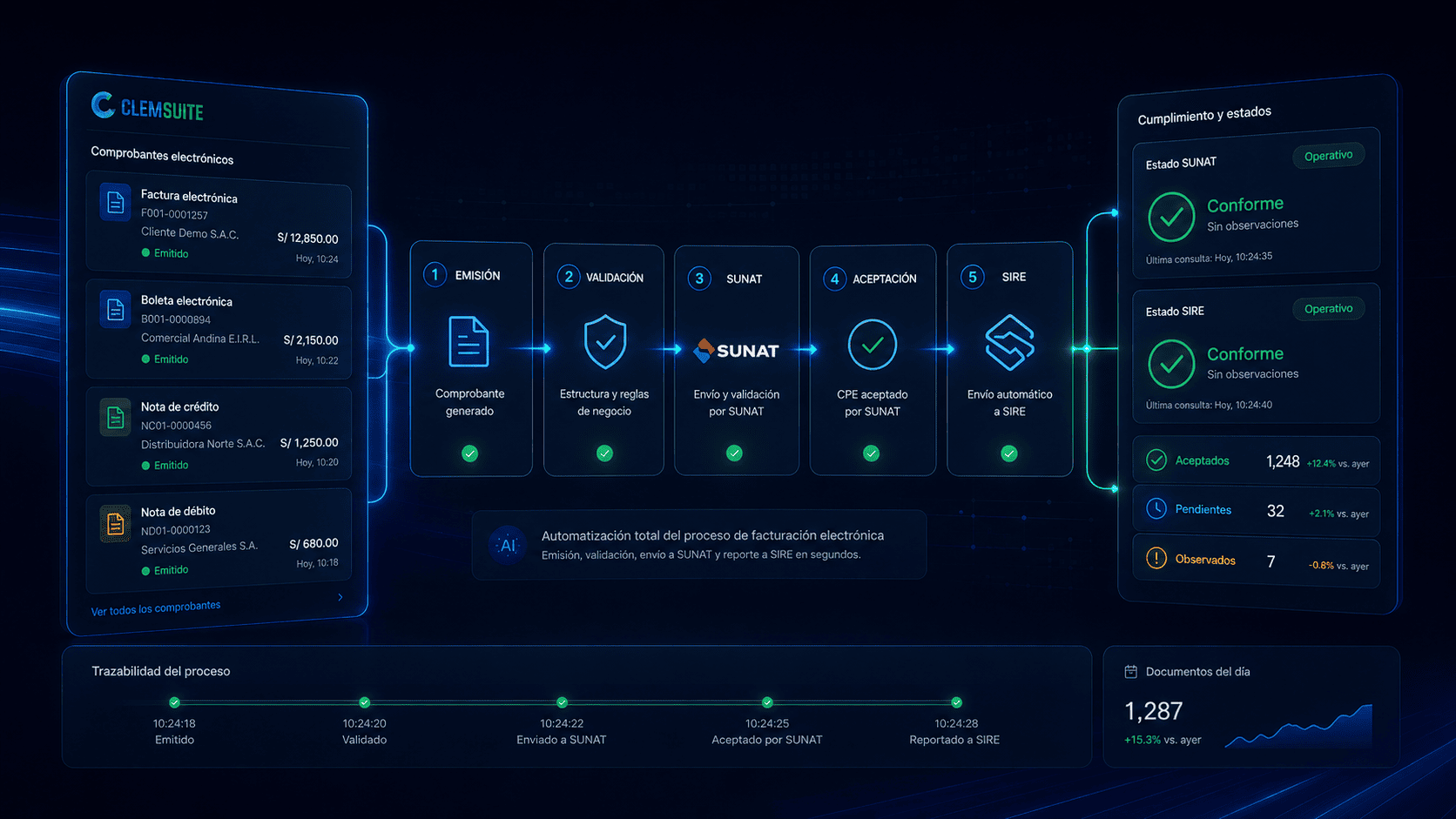Click the Estado SIRE Conforme check icon
1456x819 pixels.
coord(1171,364)
